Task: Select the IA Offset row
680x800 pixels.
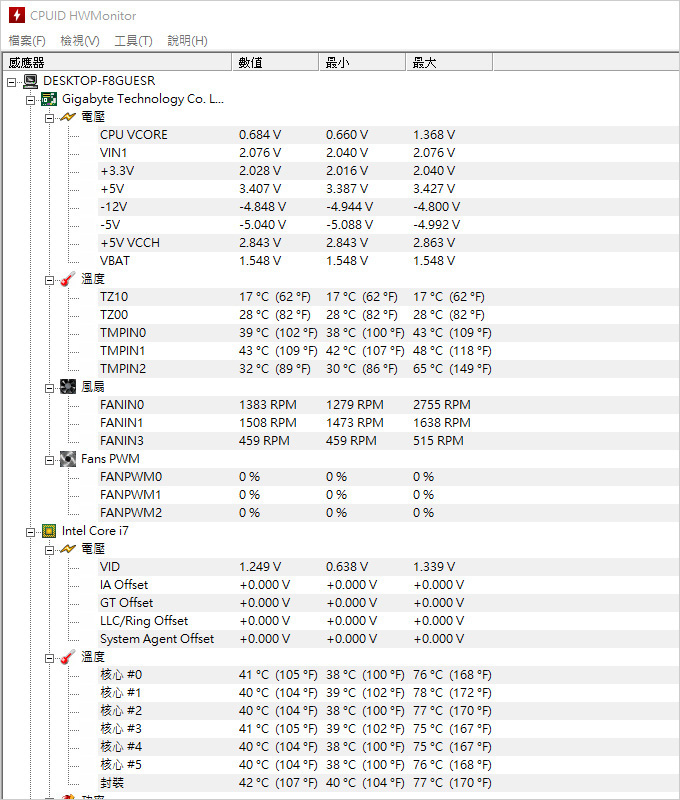Action: 388,585
